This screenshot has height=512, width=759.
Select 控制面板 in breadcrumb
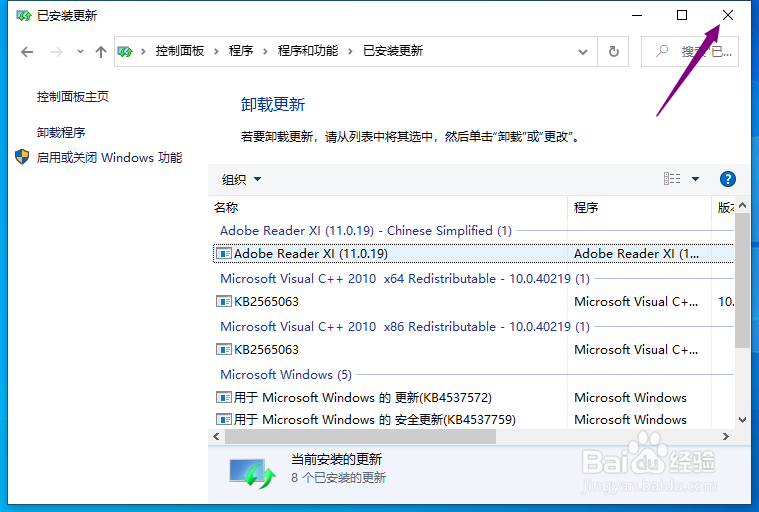pos(180,51)
